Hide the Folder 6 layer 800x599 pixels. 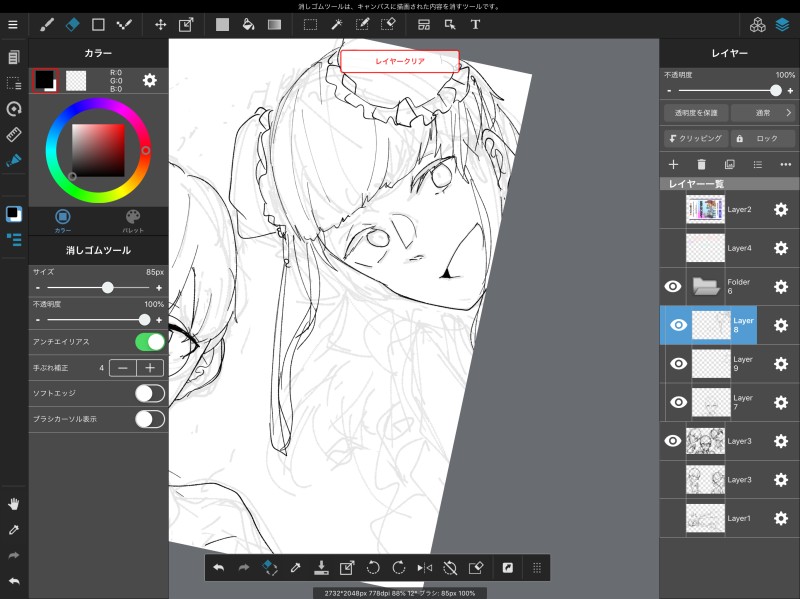coord(673,286)
